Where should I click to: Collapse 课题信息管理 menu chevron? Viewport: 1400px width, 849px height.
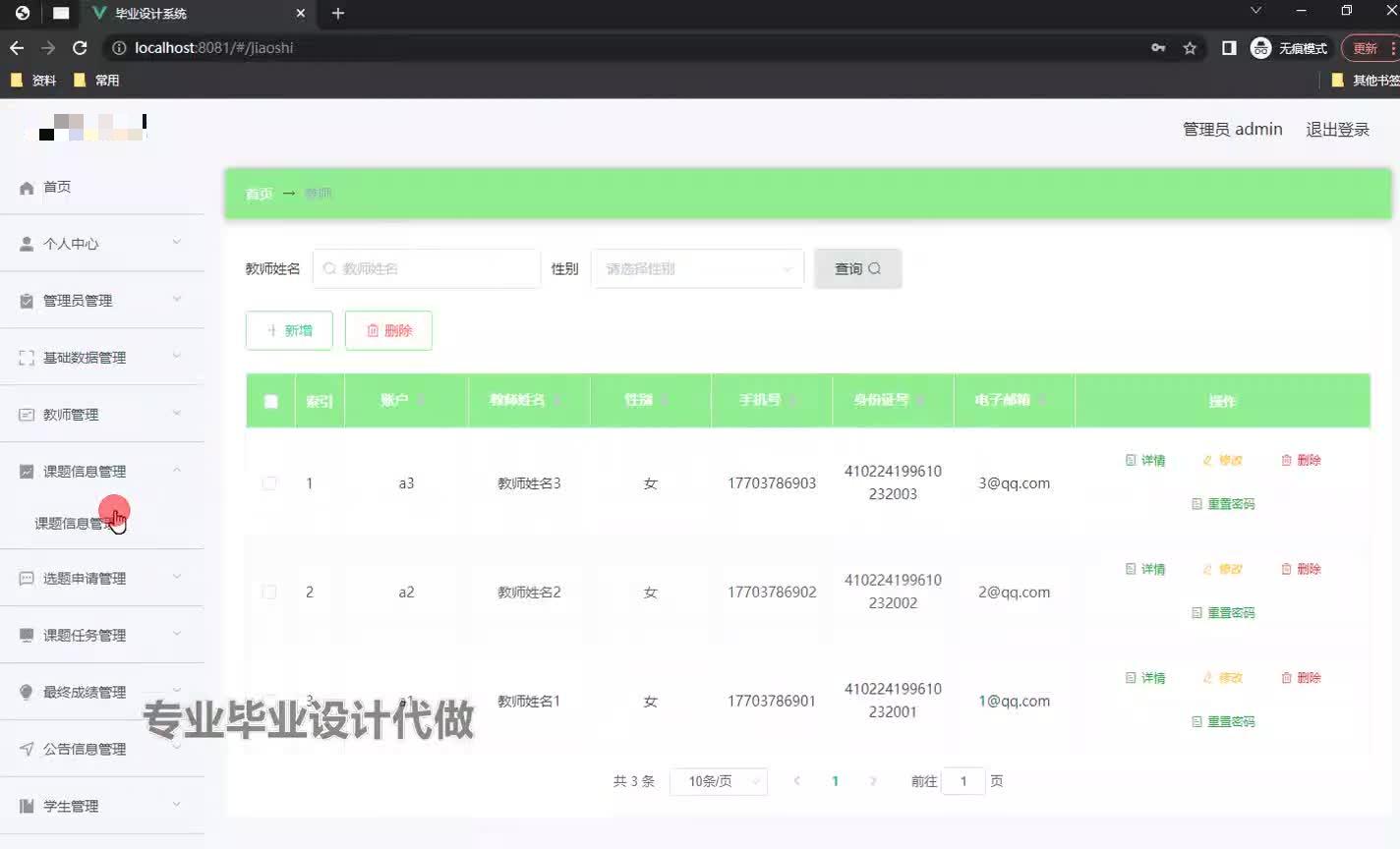tap(177, 470)
